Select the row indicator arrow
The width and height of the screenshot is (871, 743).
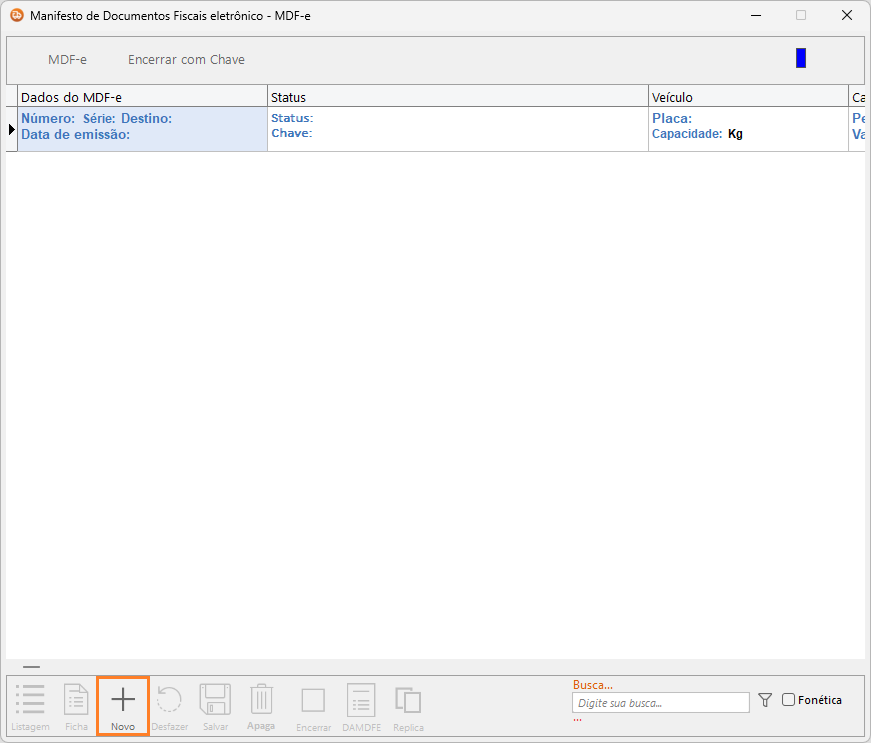click(x=12, y=129)
